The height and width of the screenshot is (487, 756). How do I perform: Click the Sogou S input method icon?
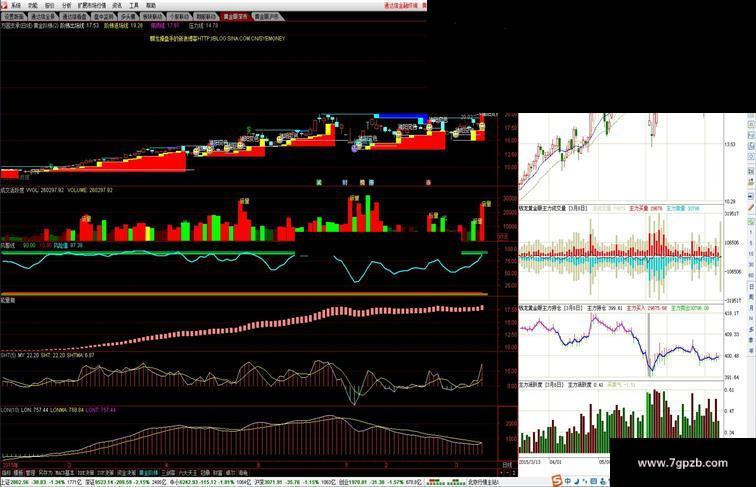(557, 481)
